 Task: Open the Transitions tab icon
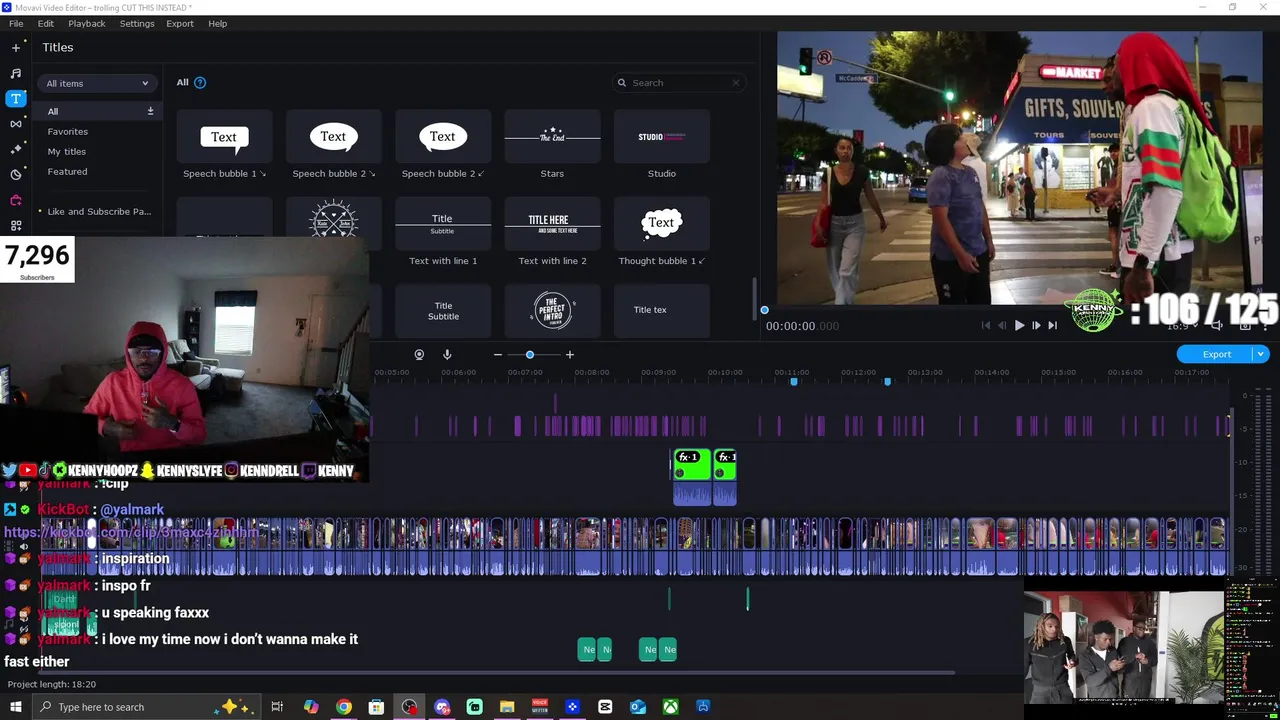[15, 124]
